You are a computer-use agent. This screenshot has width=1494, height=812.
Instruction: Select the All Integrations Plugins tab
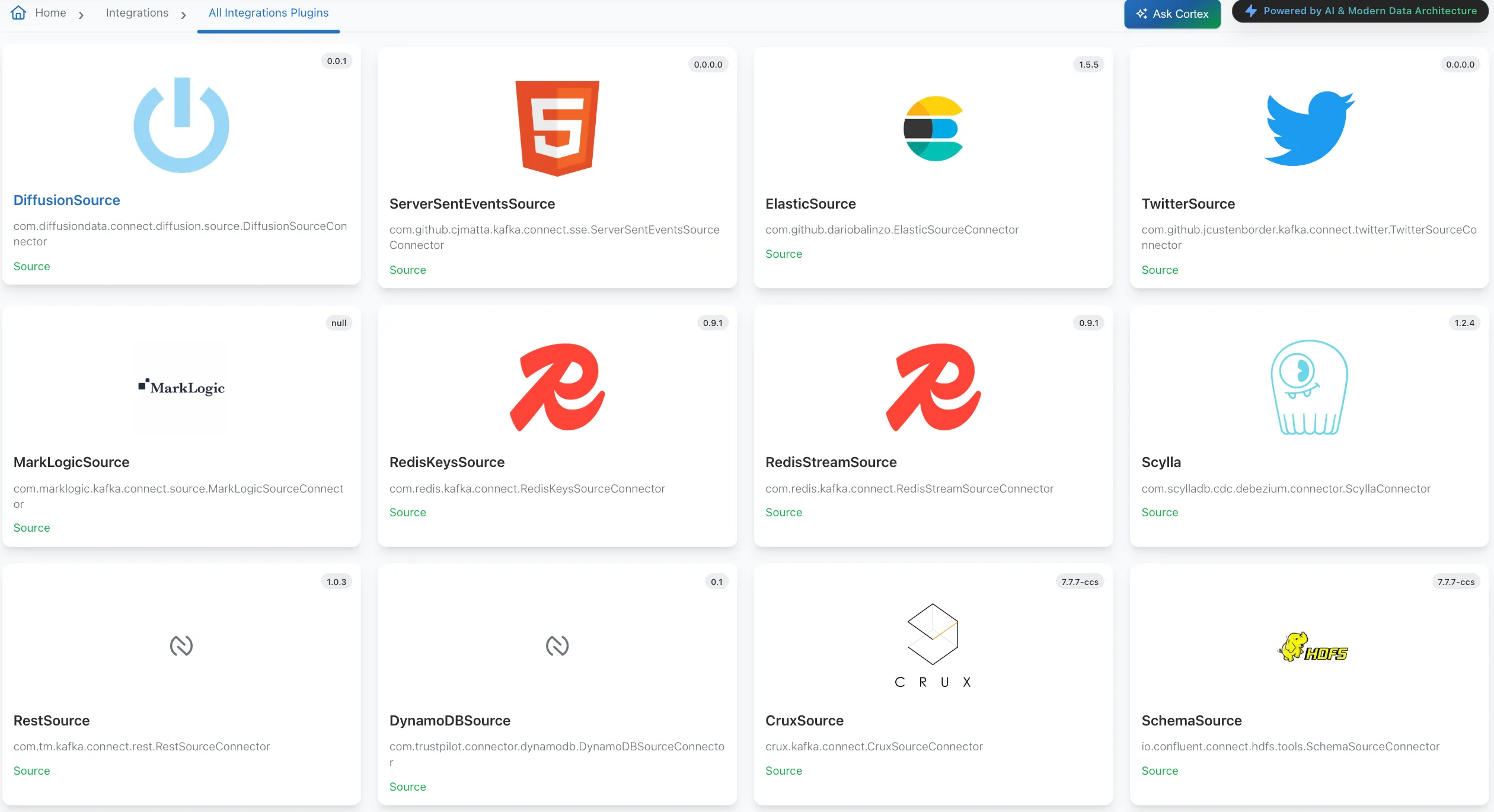[x=269, y=12]
